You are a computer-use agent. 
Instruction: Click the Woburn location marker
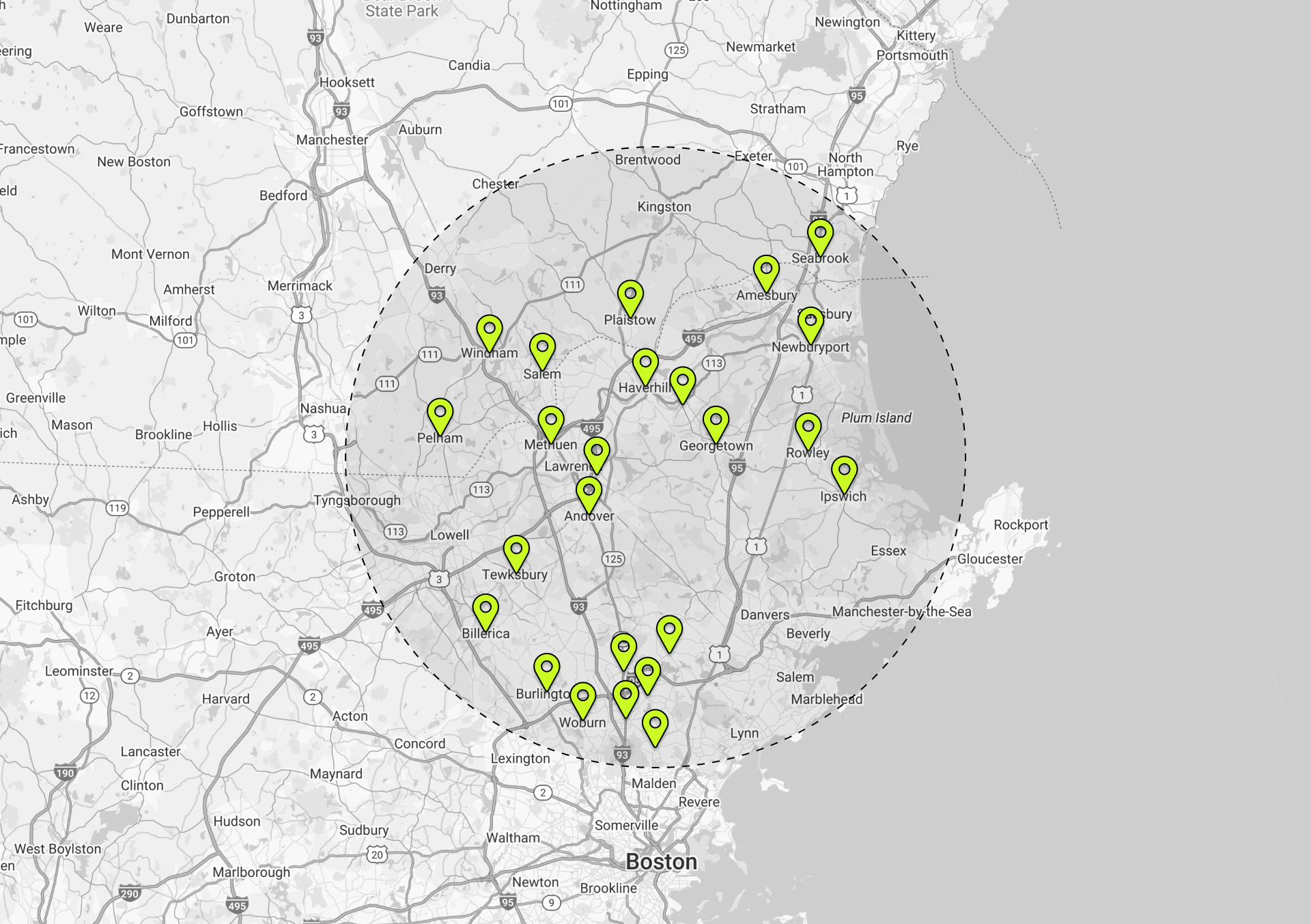coord(582,697)
